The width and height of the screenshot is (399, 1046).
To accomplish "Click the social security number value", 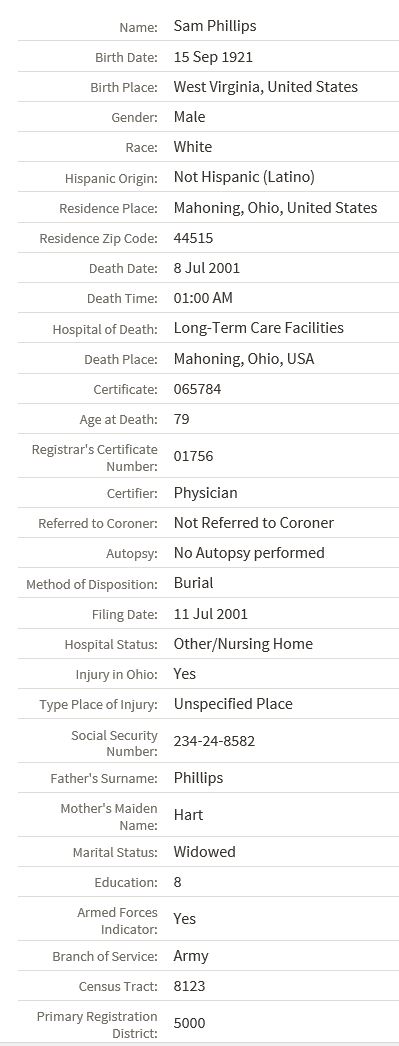I will (x=214, y=741).
